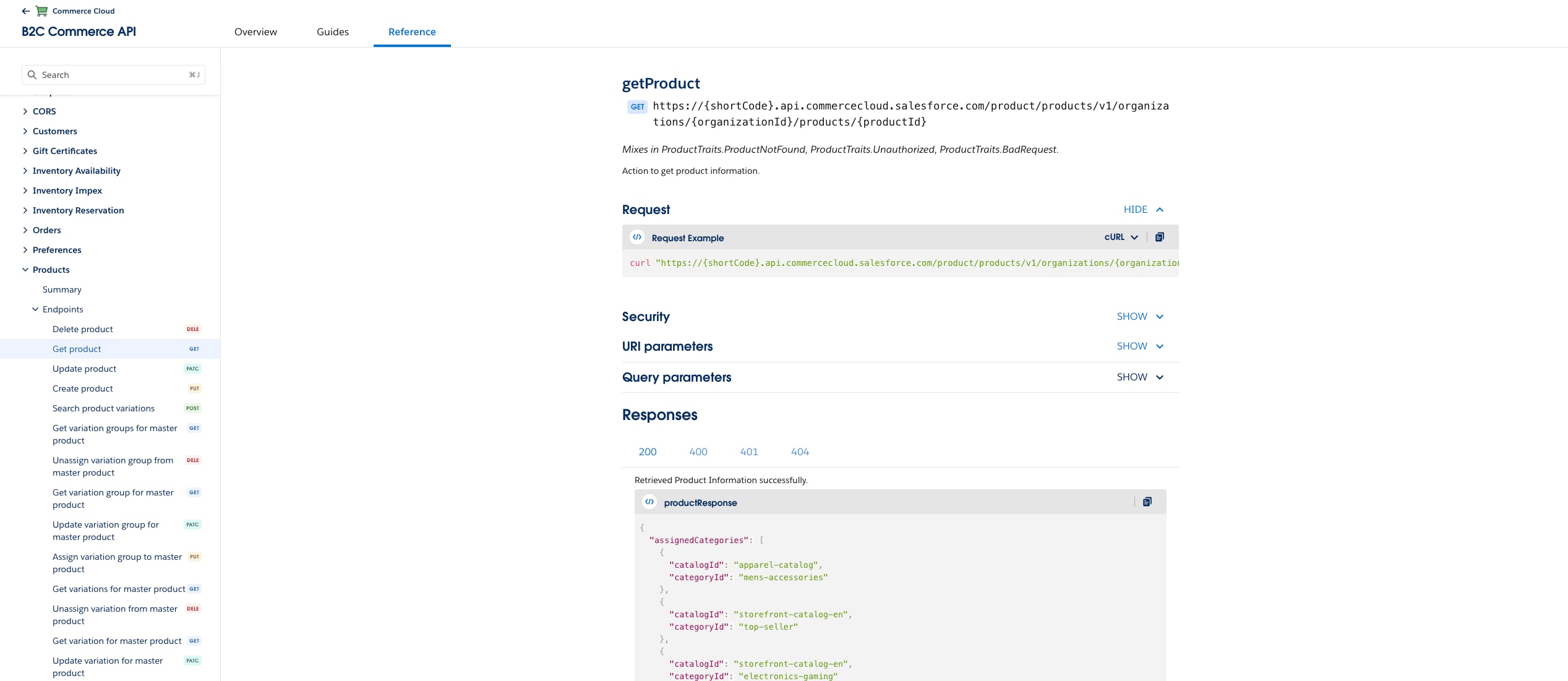Show the URI parameters section
The width and height of the screenshot is (1568, 681).
point(1140,346)
